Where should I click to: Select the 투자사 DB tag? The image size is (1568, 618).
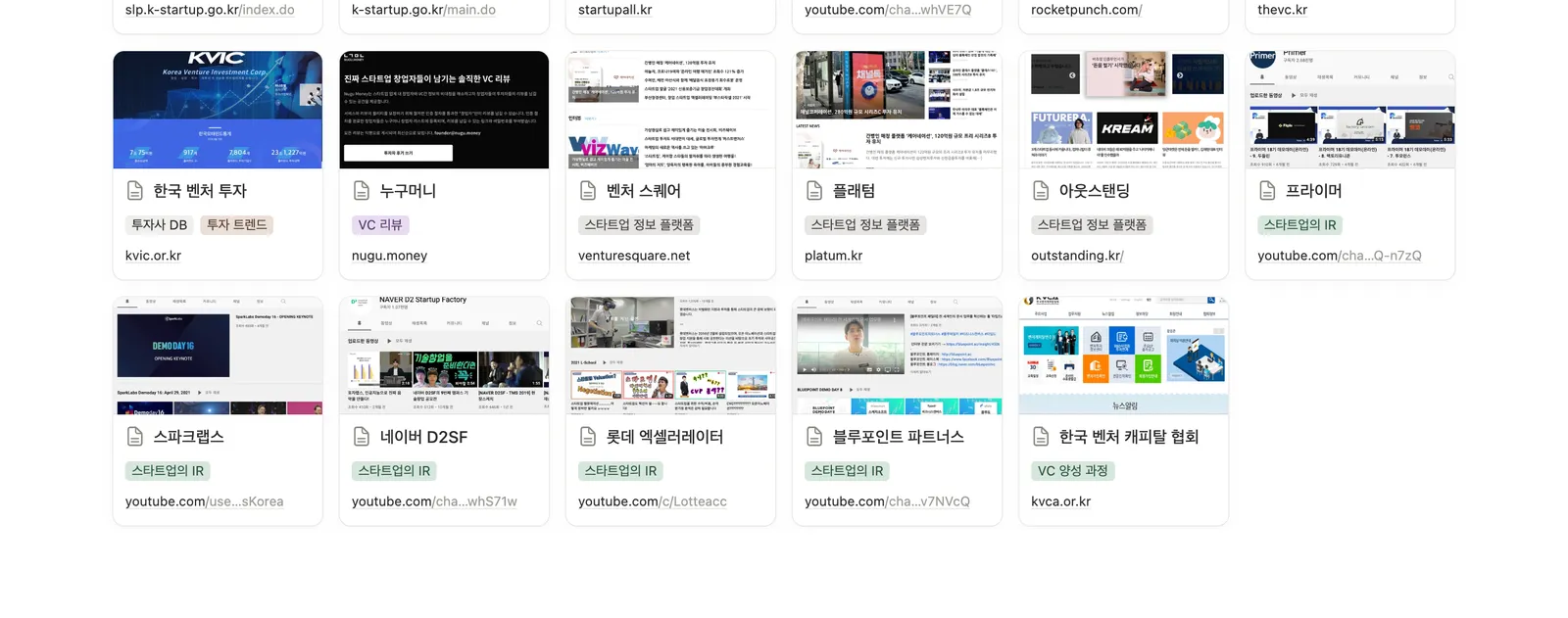pyautogui.click(x=160, y=225)
